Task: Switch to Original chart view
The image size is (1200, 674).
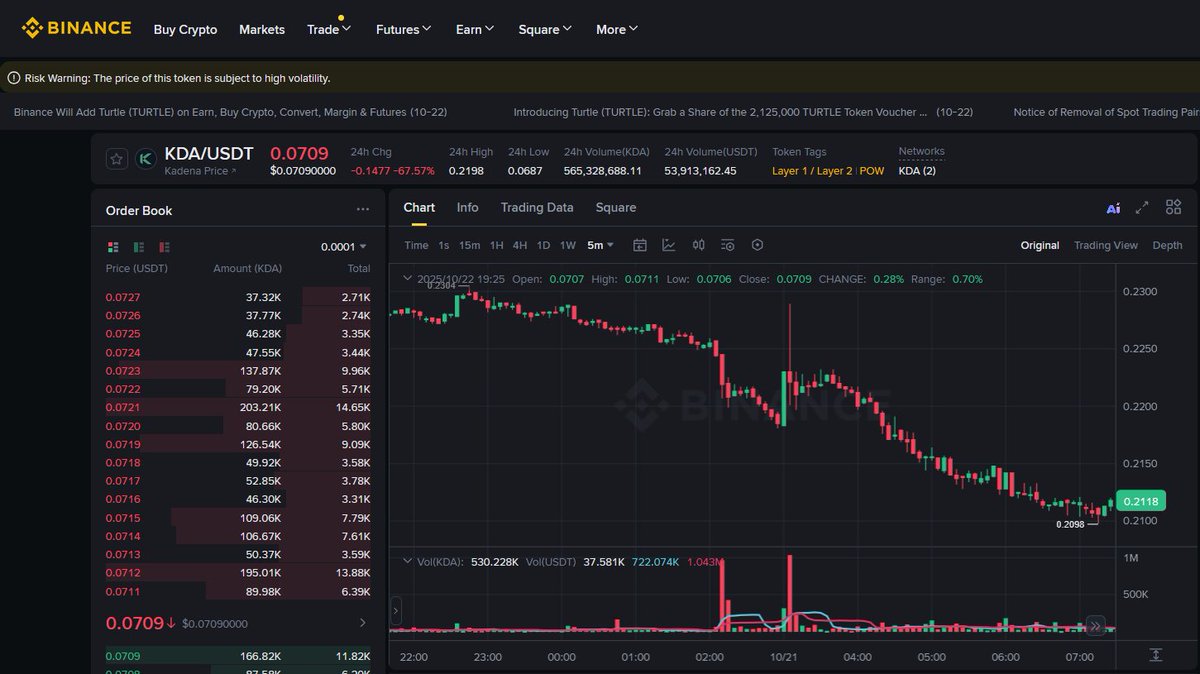Action: tap(1040, 245)
